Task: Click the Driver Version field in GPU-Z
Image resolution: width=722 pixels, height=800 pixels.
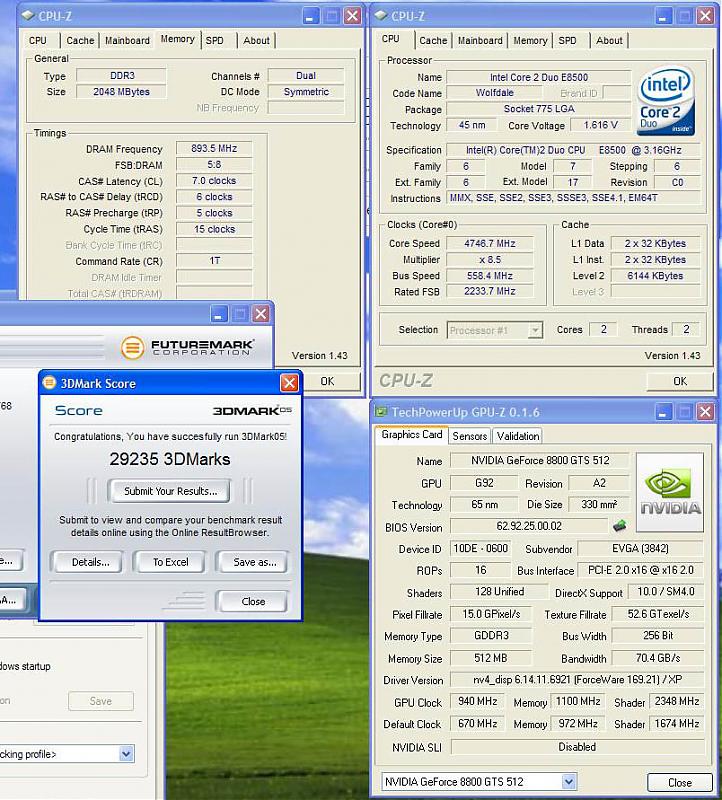Action: tap(577, 679)
